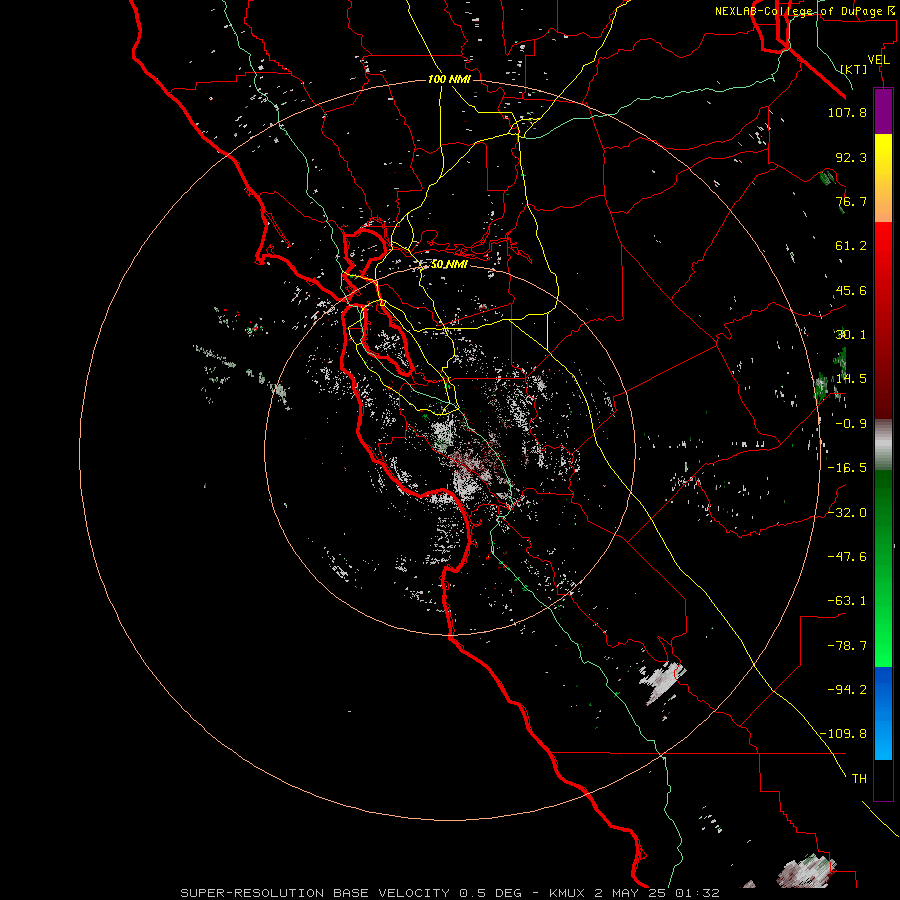The height and width of the screenshot is (900, 900).
Task: Select the -109.8 velocity scale value
Action: pyautogui.click(x=844, y=734)
